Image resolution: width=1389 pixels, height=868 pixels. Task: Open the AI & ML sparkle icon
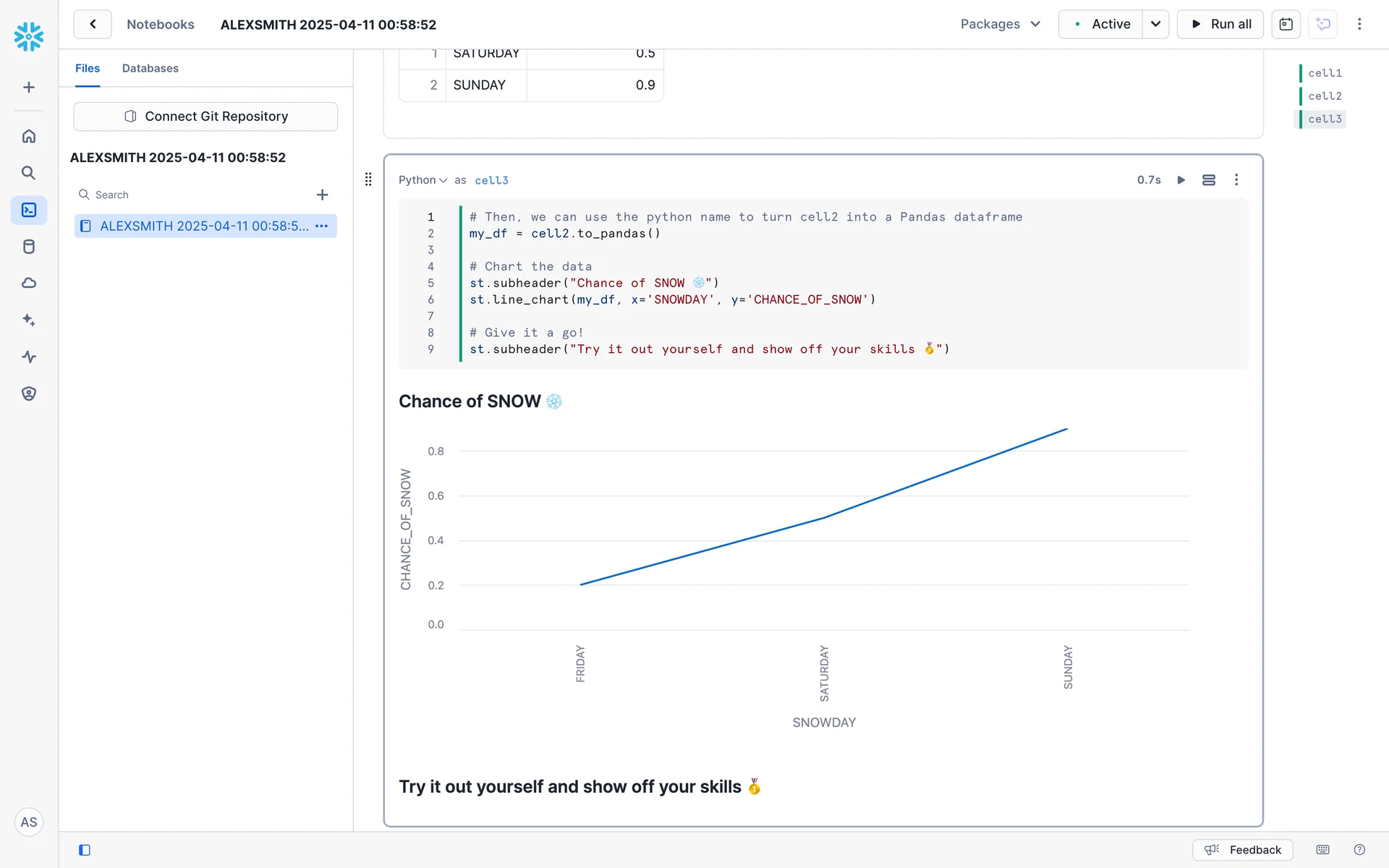(29, 320)
